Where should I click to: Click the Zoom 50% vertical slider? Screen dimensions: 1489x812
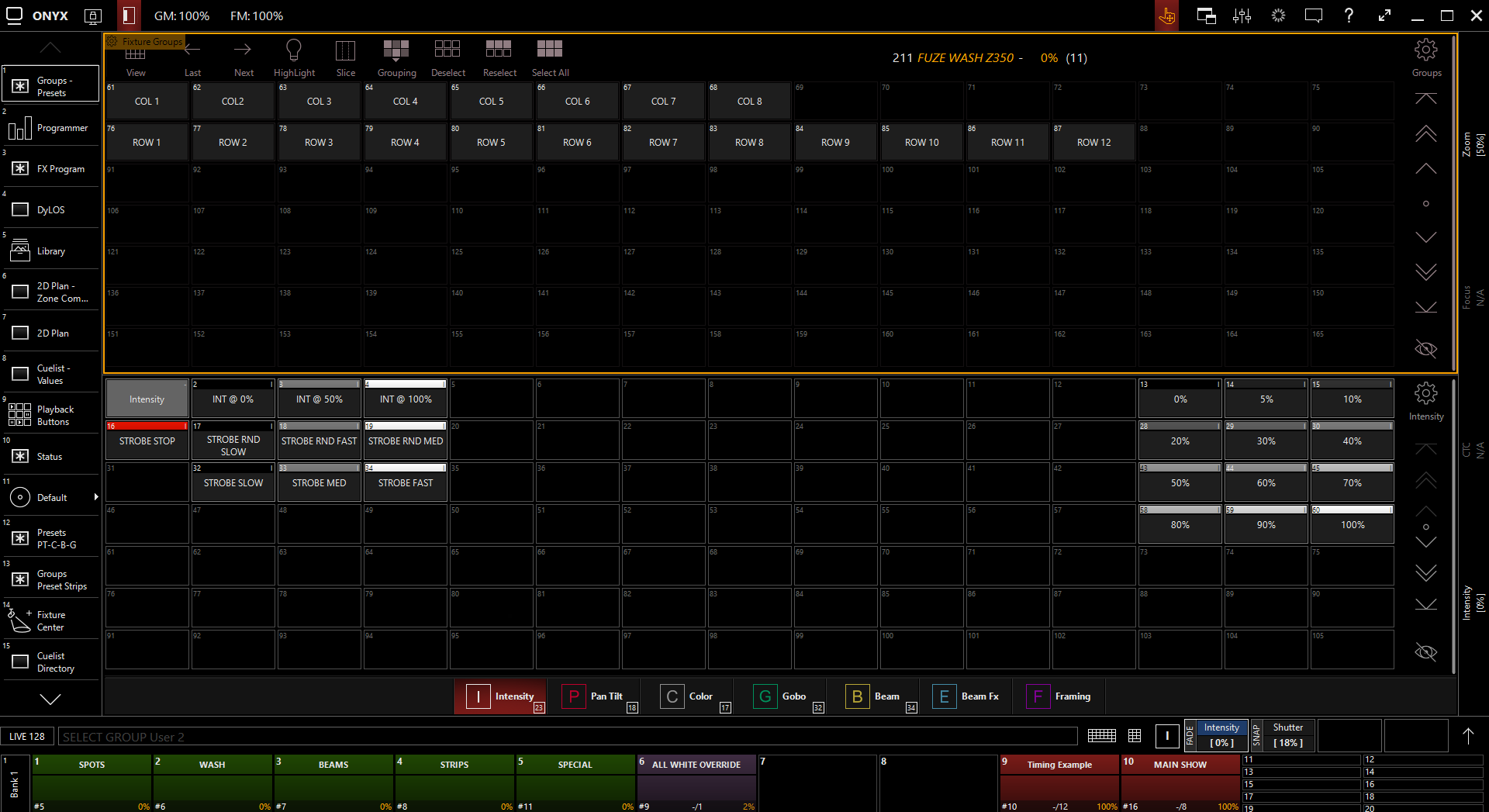1472,144
